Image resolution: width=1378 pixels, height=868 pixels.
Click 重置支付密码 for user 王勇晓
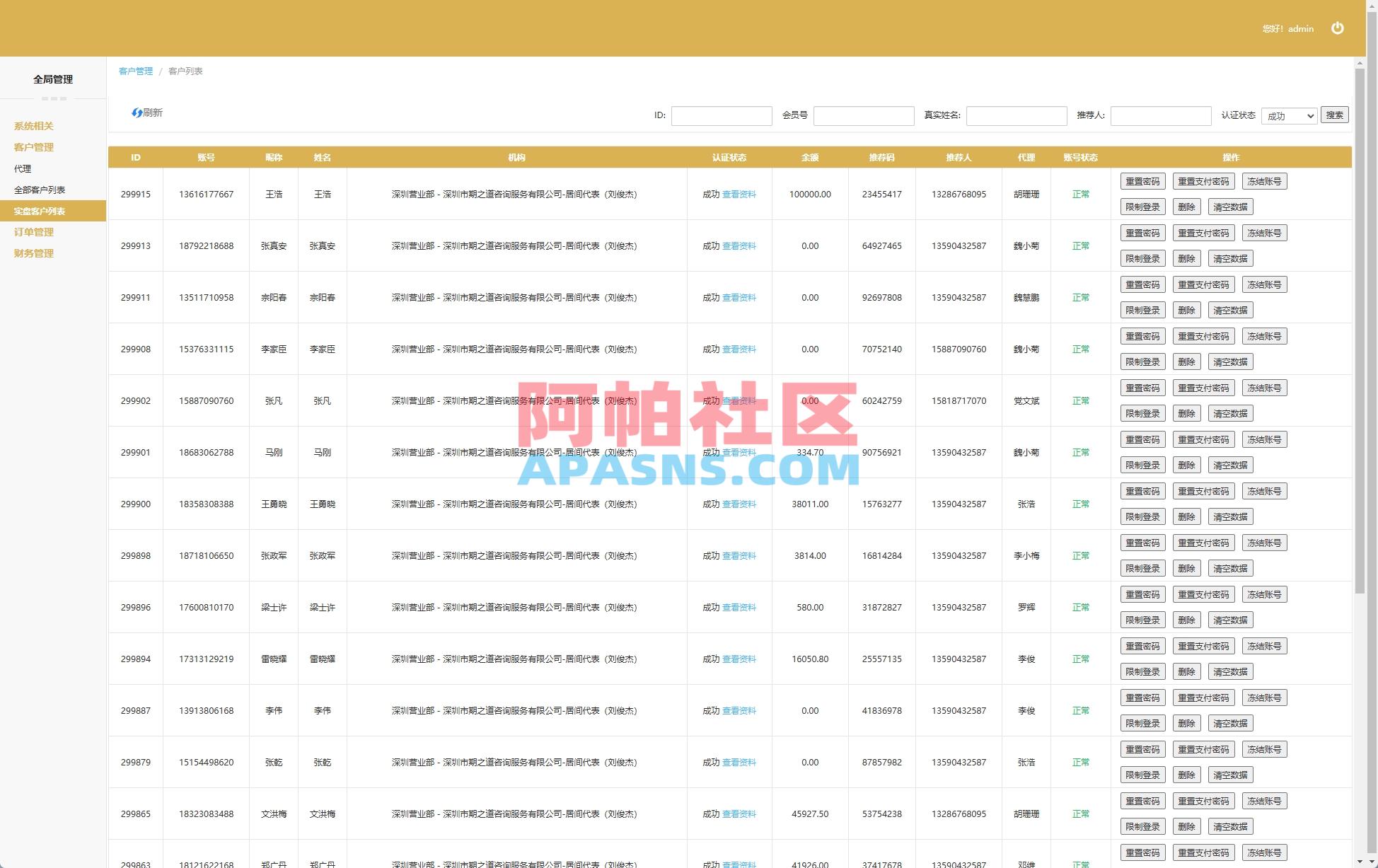click(1203, 490)
